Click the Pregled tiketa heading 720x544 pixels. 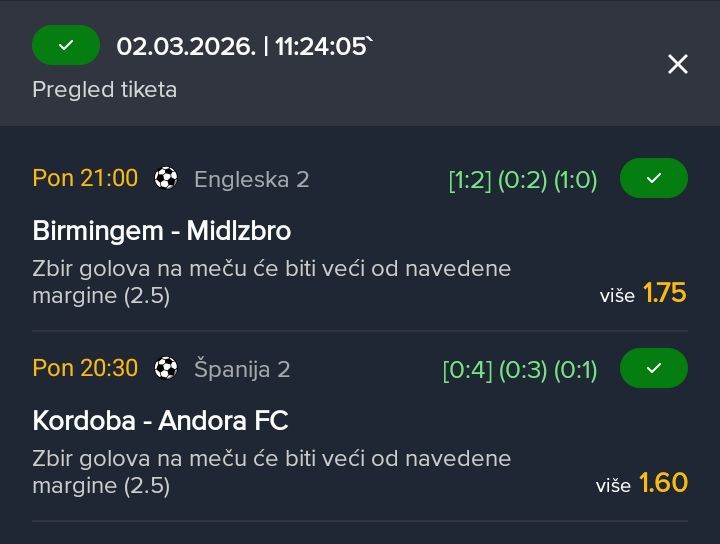104,89
